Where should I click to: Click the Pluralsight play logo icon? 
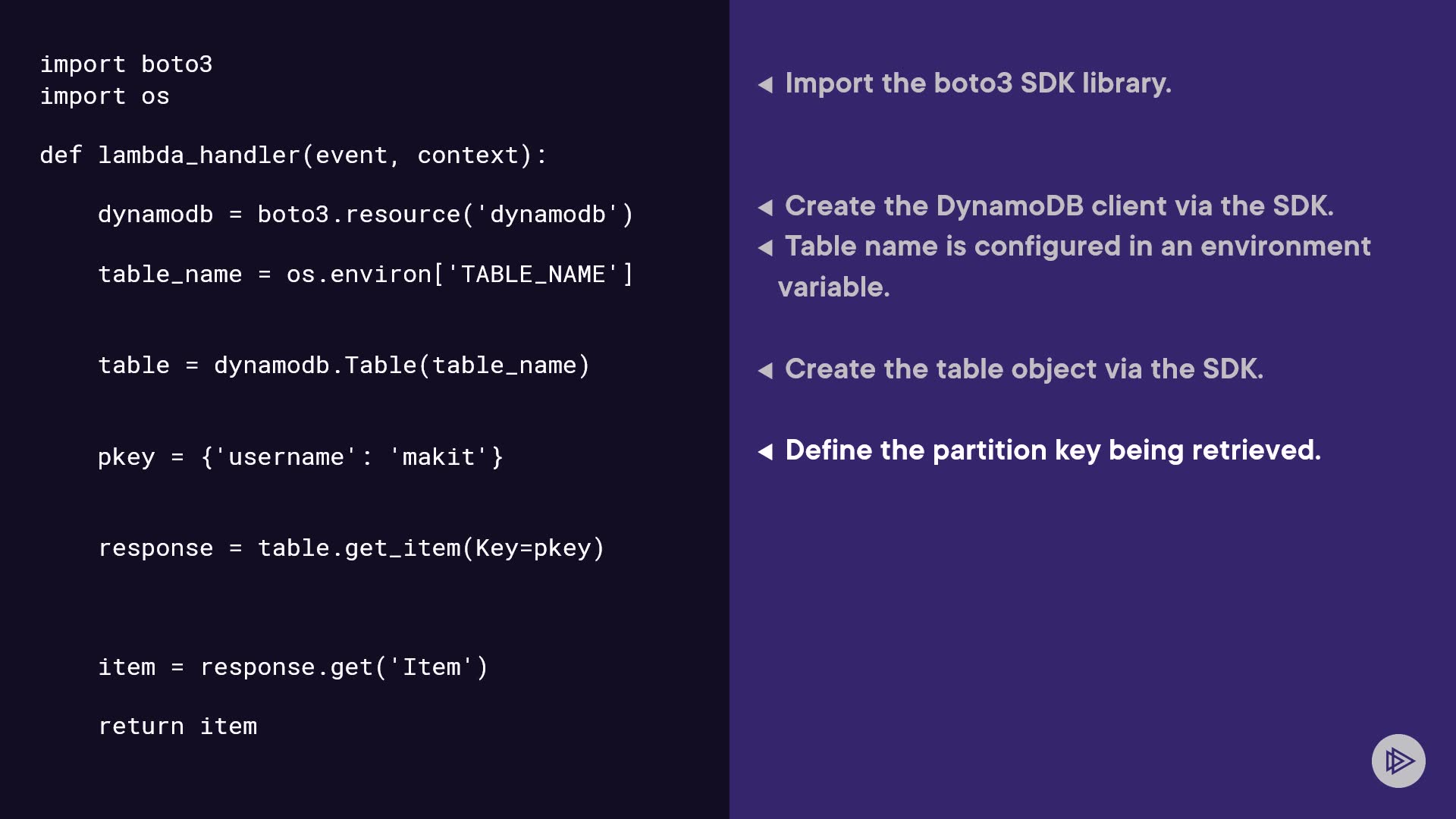pyautogui.click(x=1398, y=761)
